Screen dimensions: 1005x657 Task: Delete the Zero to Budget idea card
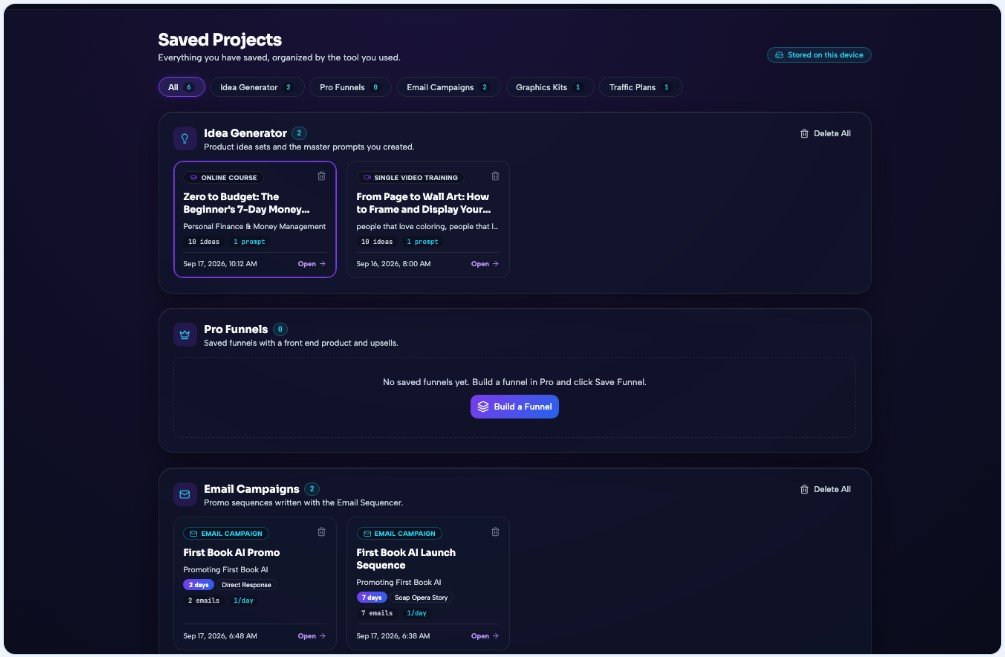click(x=322, y=176)
